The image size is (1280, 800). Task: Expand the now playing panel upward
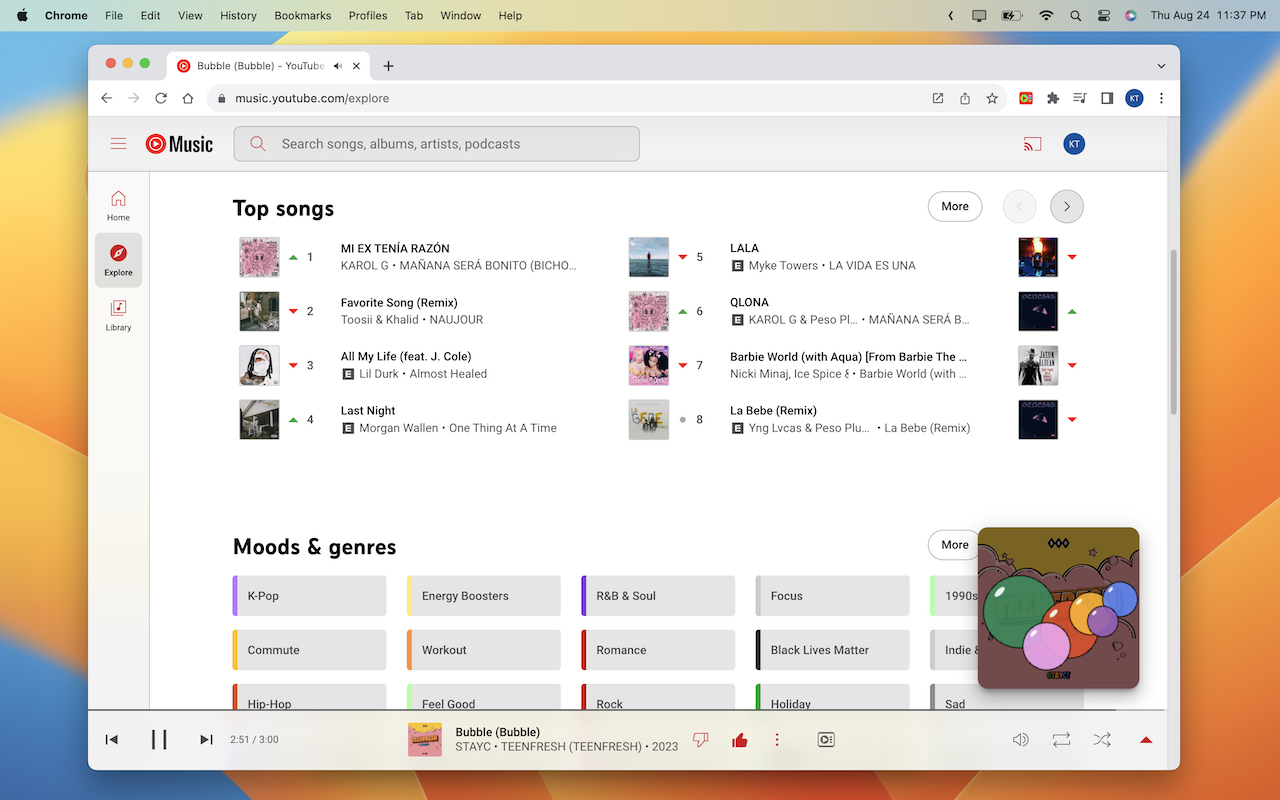point(1145,739)
